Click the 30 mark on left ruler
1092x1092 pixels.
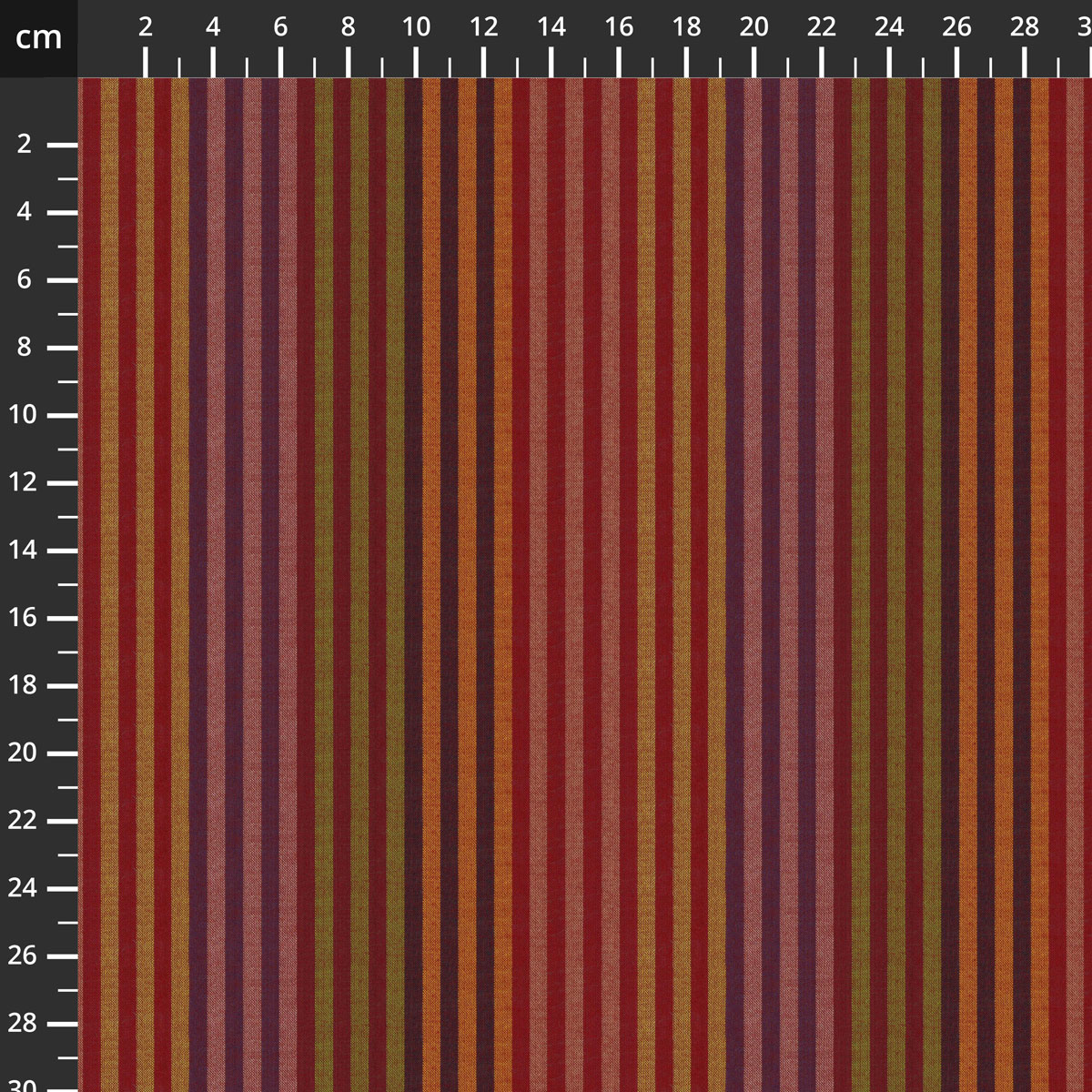tap(25, 1085)
